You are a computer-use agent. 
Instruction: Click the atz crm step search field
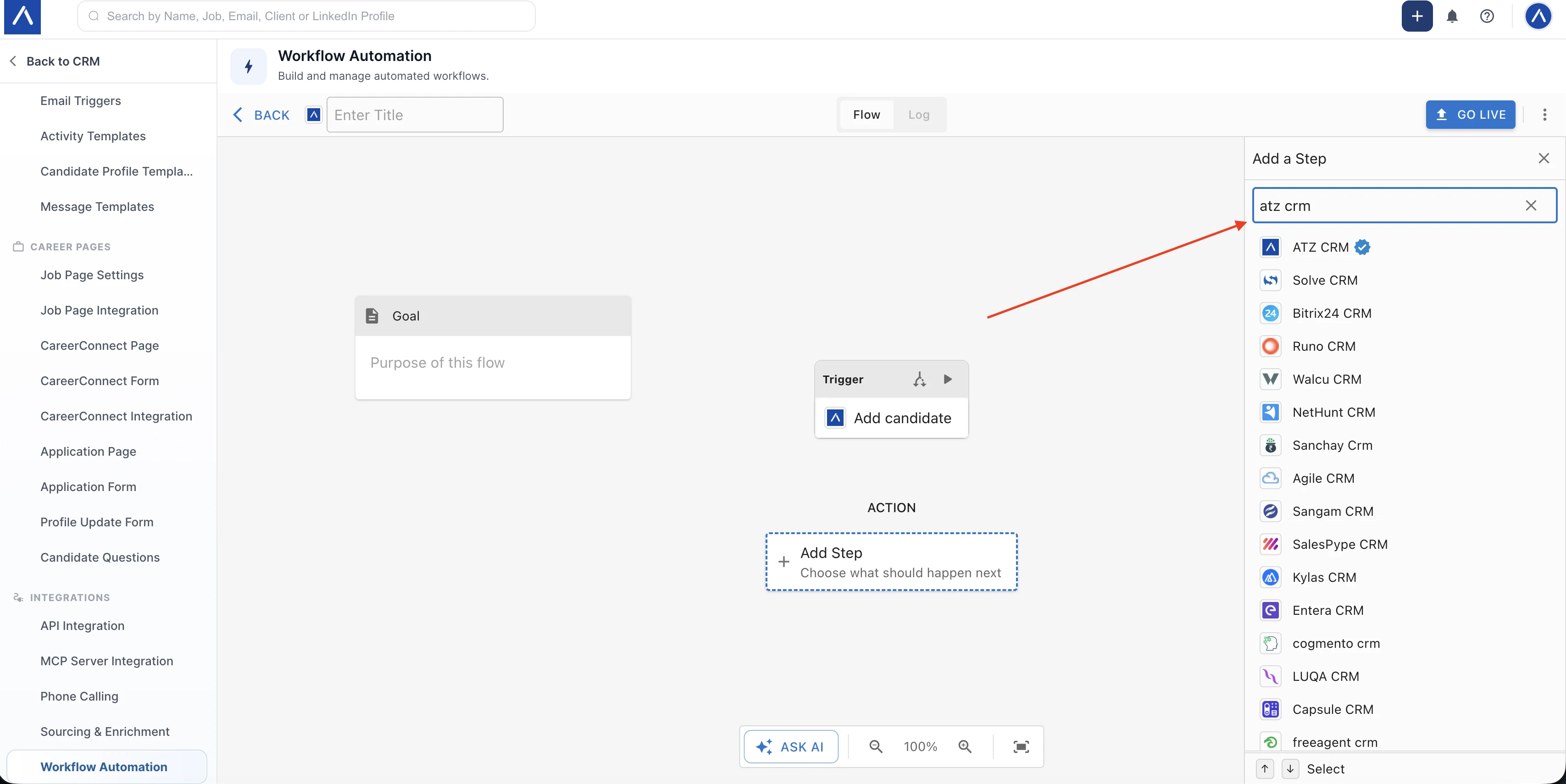pos(1404,206)
